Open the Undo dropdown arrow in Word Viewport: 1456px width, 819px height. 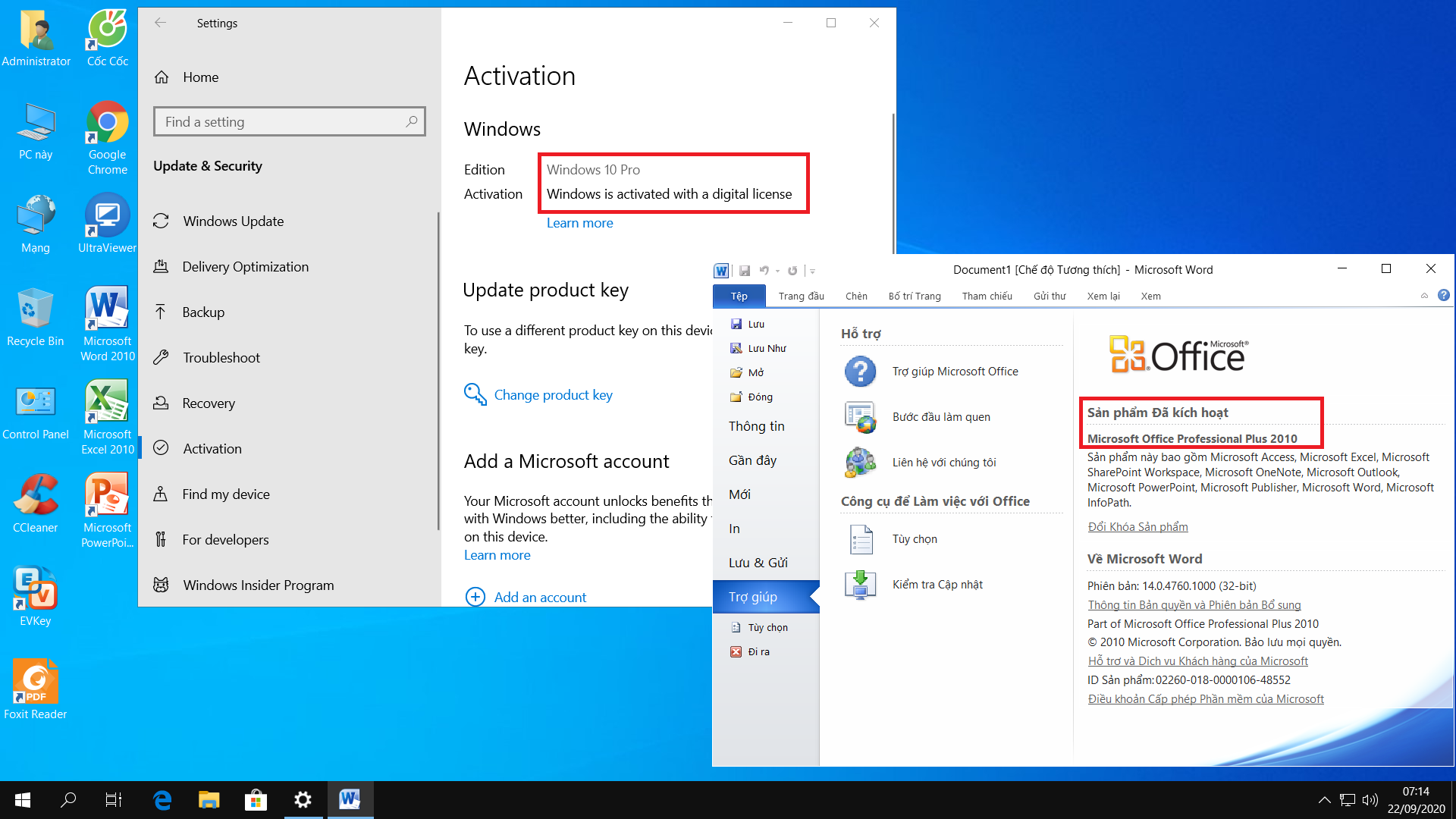pos(777,271)
